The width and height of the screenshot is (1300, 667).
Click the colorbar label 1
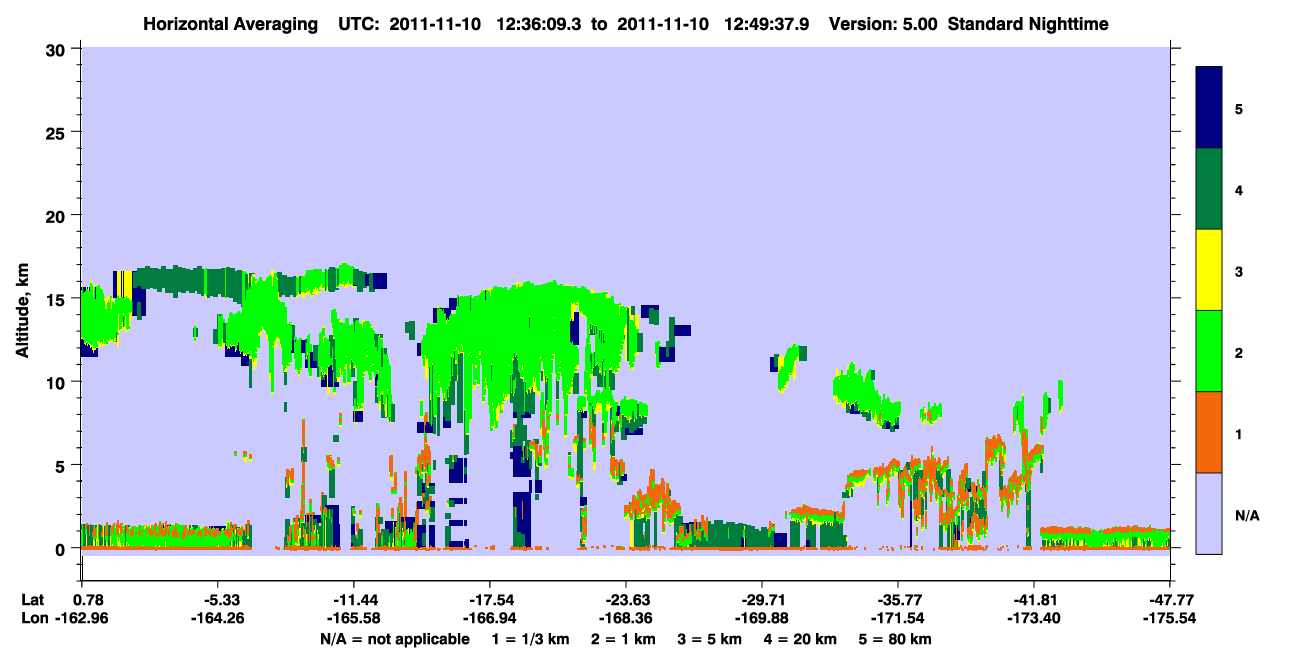tap(1239, 434)
